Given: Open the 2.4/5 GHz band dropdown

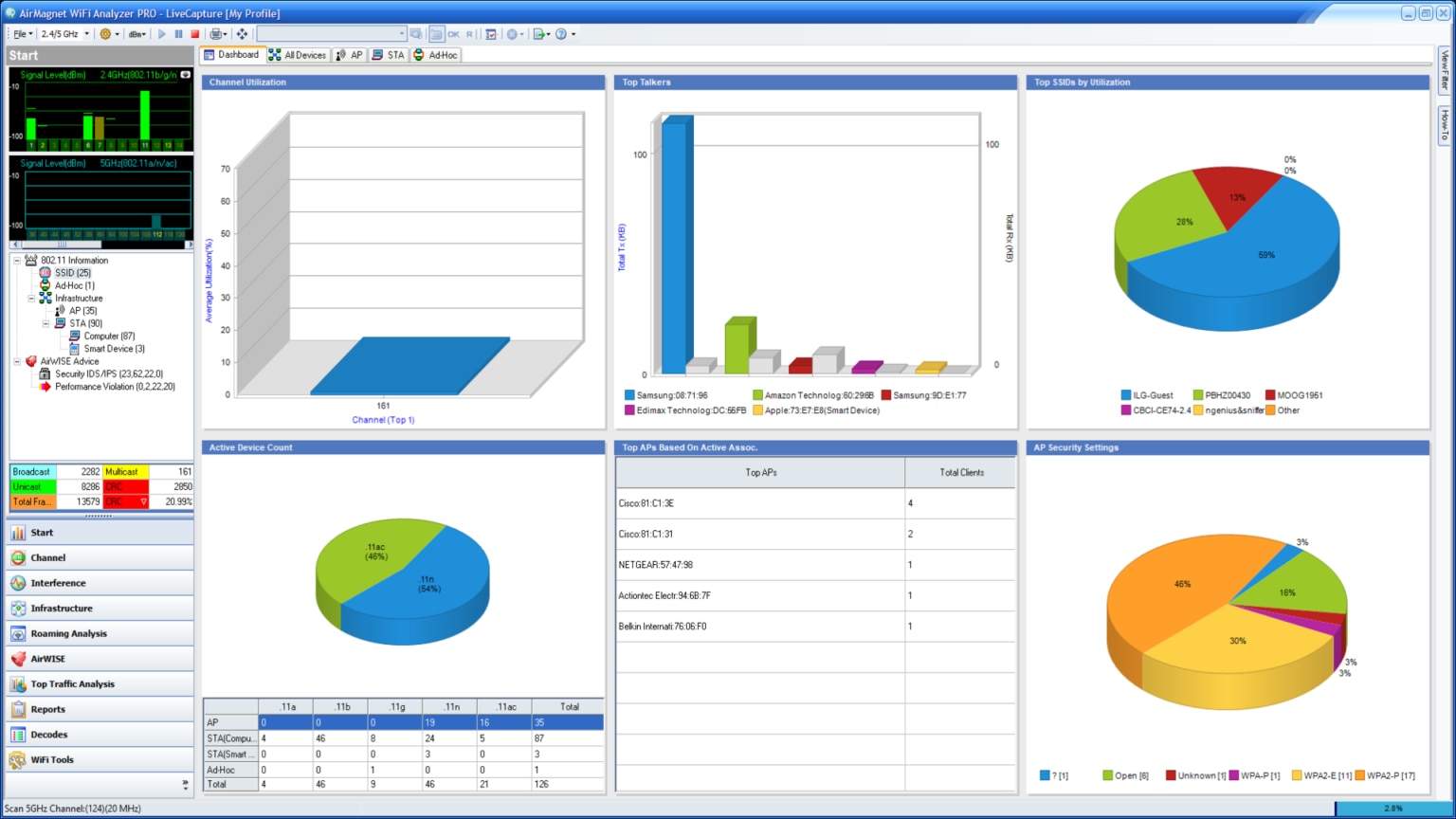Looking at the screenshot, I should tap(87, 34).
